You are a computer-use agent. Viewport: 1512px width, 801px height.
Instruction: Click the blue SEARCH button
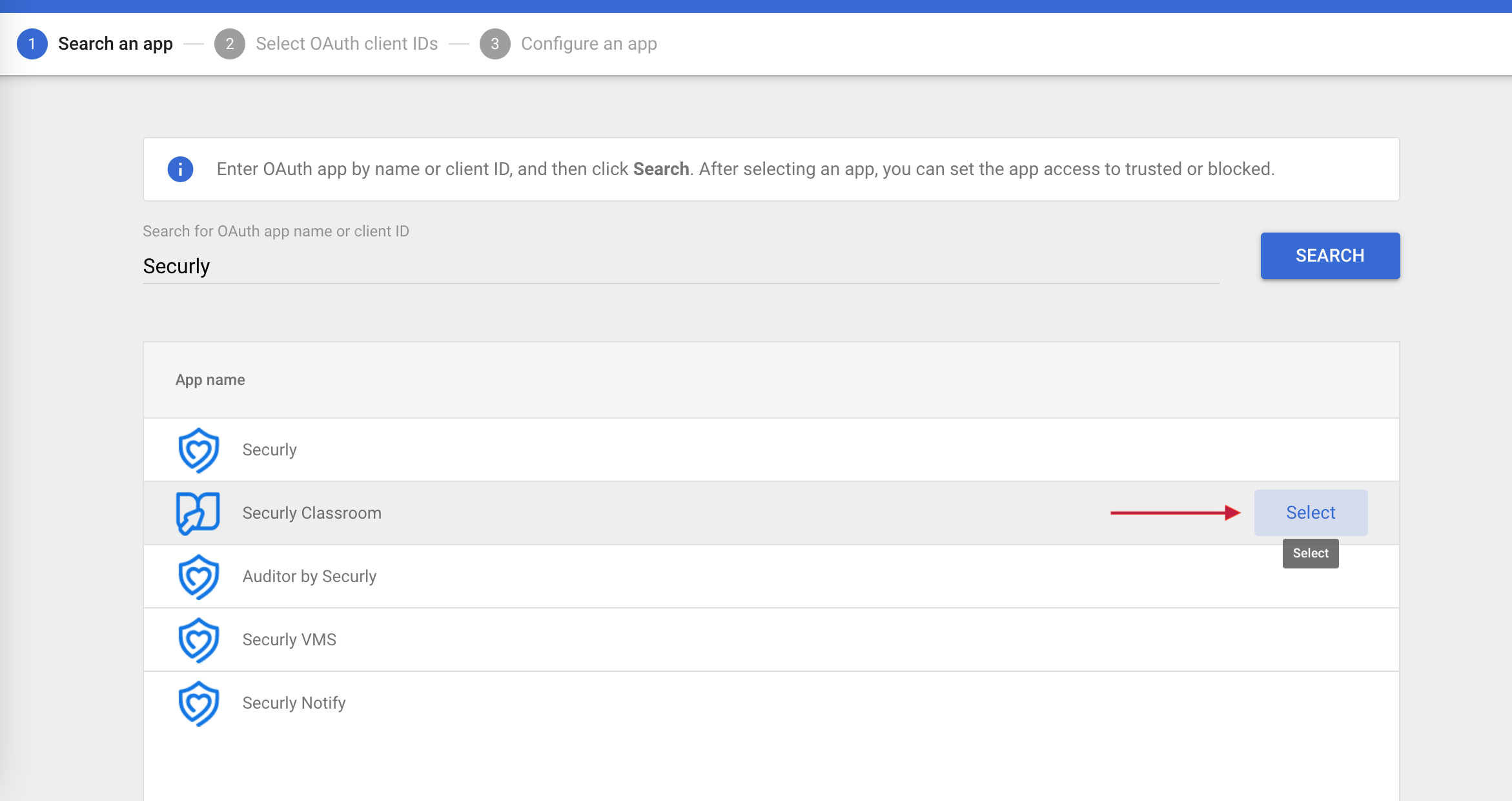coord(1330,256)
